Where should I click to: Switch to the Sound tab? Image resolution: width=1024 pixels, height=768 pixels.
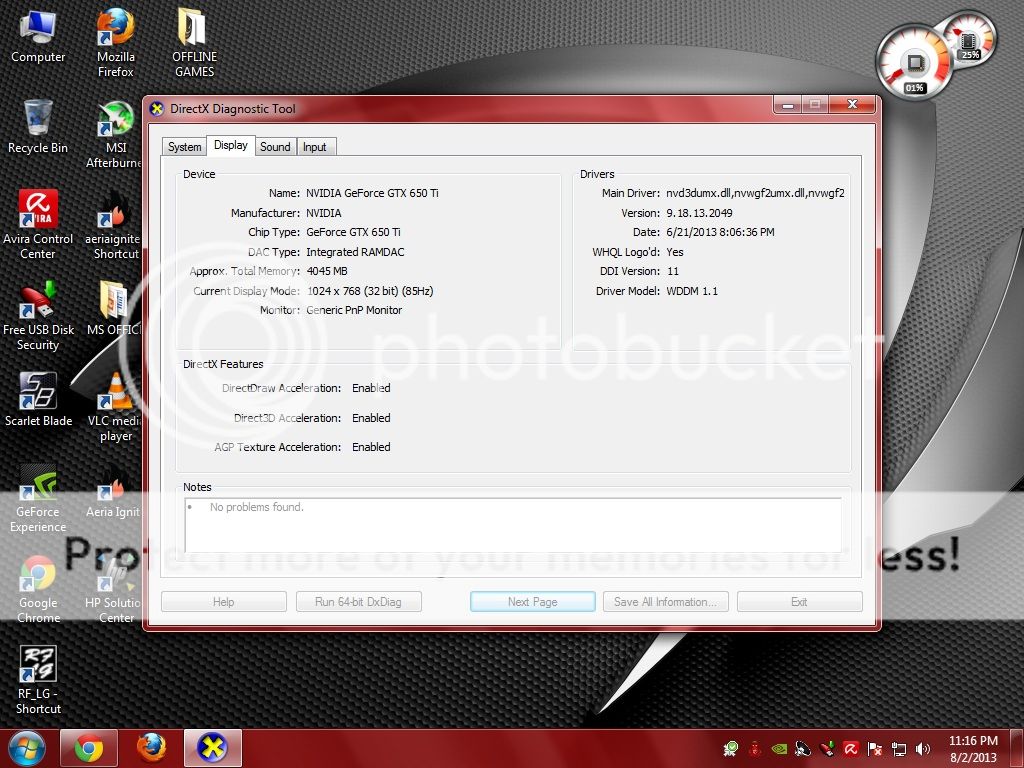tap(275, 147)
